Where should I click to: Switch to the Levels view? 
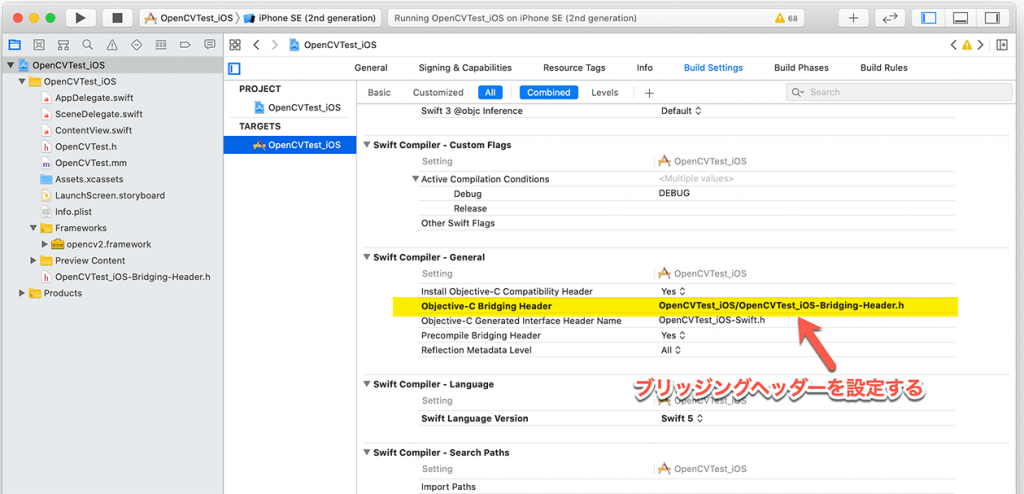click(x=605, y=93)
